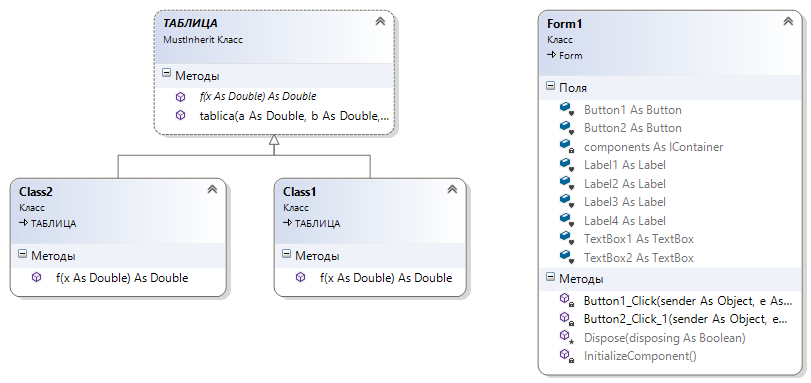The height and width of the screenshot is (383, 811).
Task: Click the inheritance arrow below ТАБЛИЦА
Action: click(x=274, y=140)
